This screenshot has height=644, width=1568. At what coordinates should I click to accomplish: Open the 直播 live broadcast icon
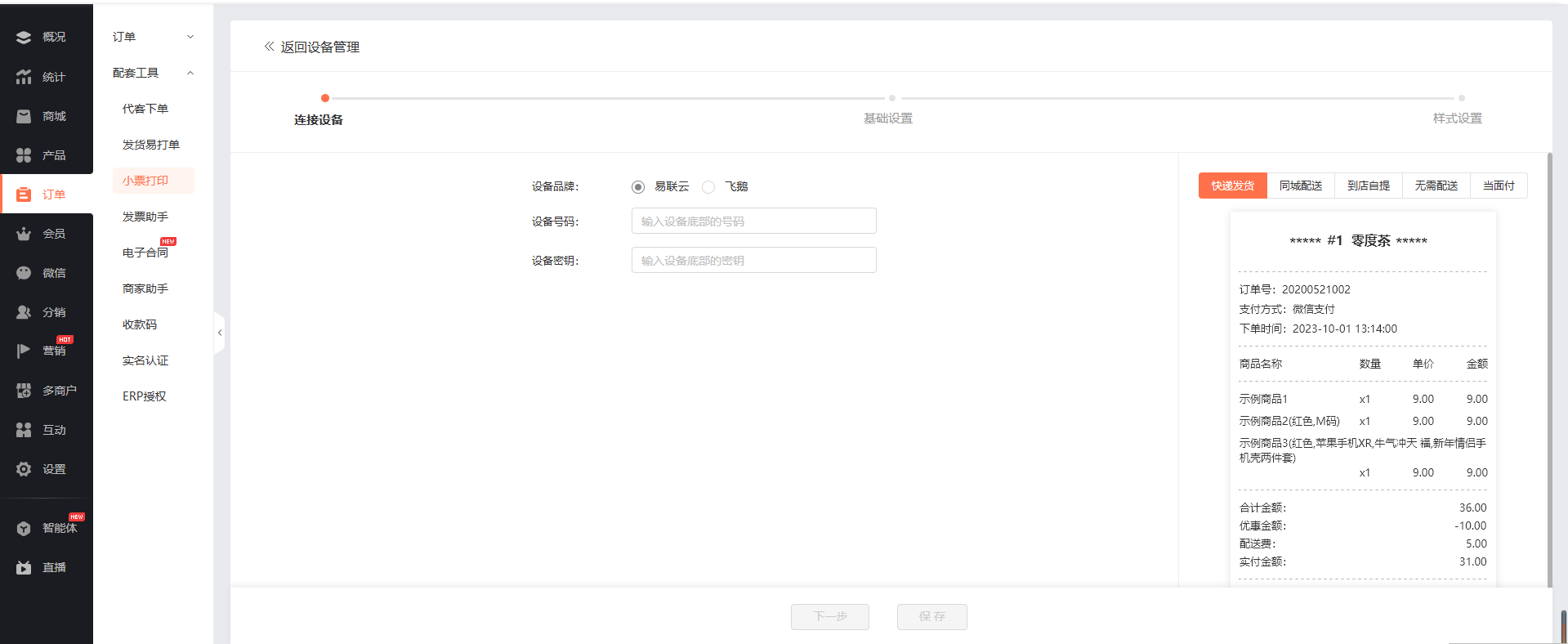pyautogui.click(x=24, y=567)
